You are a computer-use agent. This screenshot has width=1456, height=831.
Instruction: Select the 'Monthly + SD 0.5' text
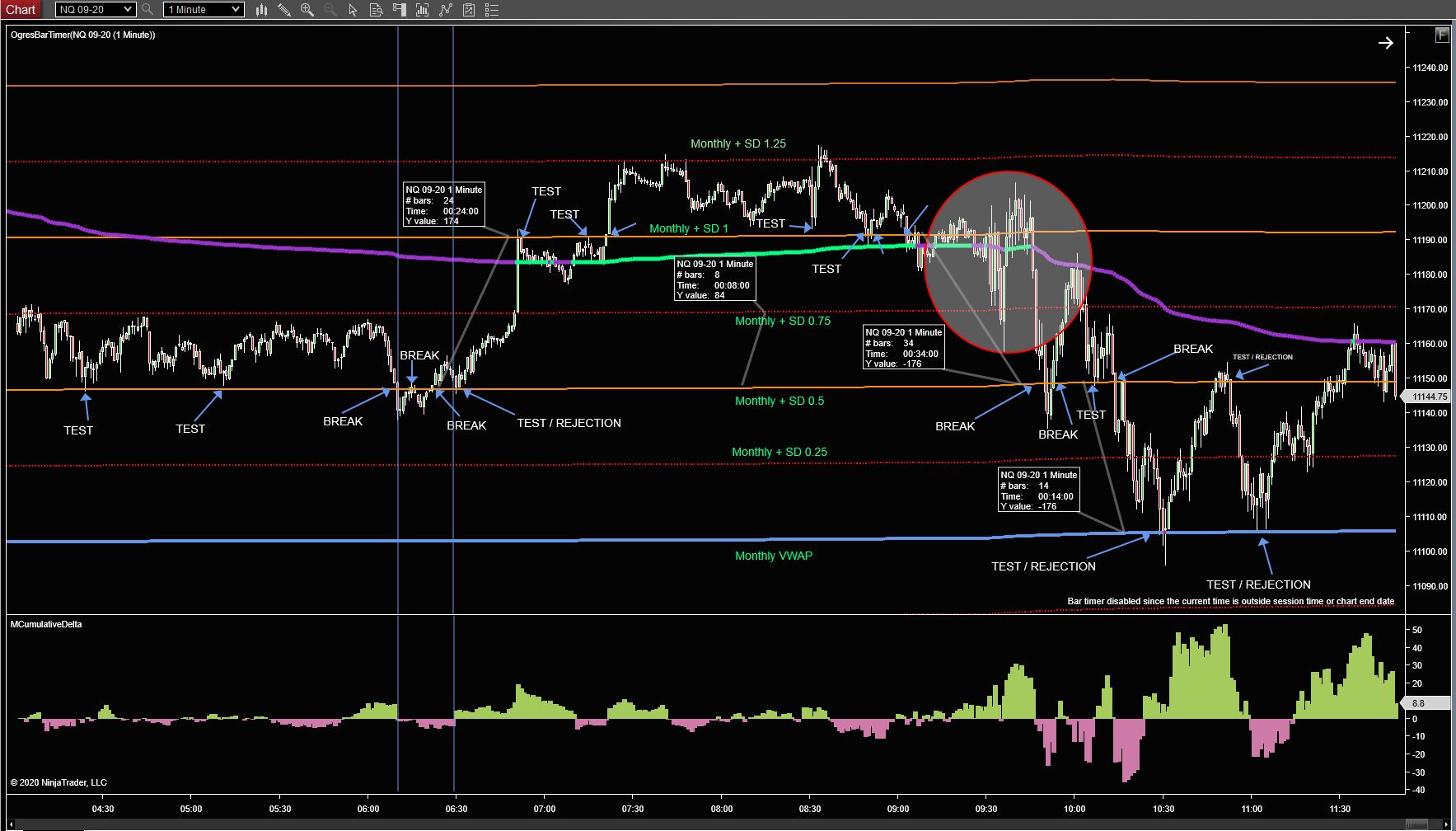point(779,401)
